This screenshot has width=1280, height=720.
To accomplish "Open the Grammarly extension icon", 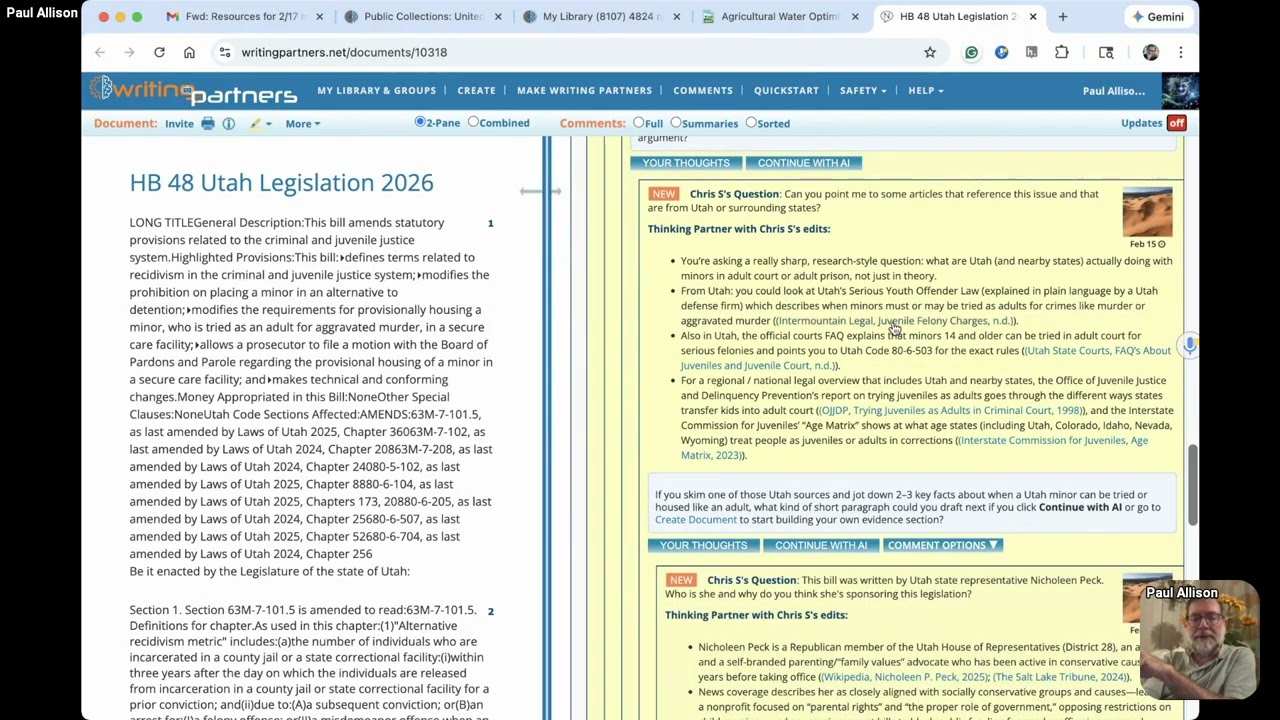I will click(x=971, y=52).
